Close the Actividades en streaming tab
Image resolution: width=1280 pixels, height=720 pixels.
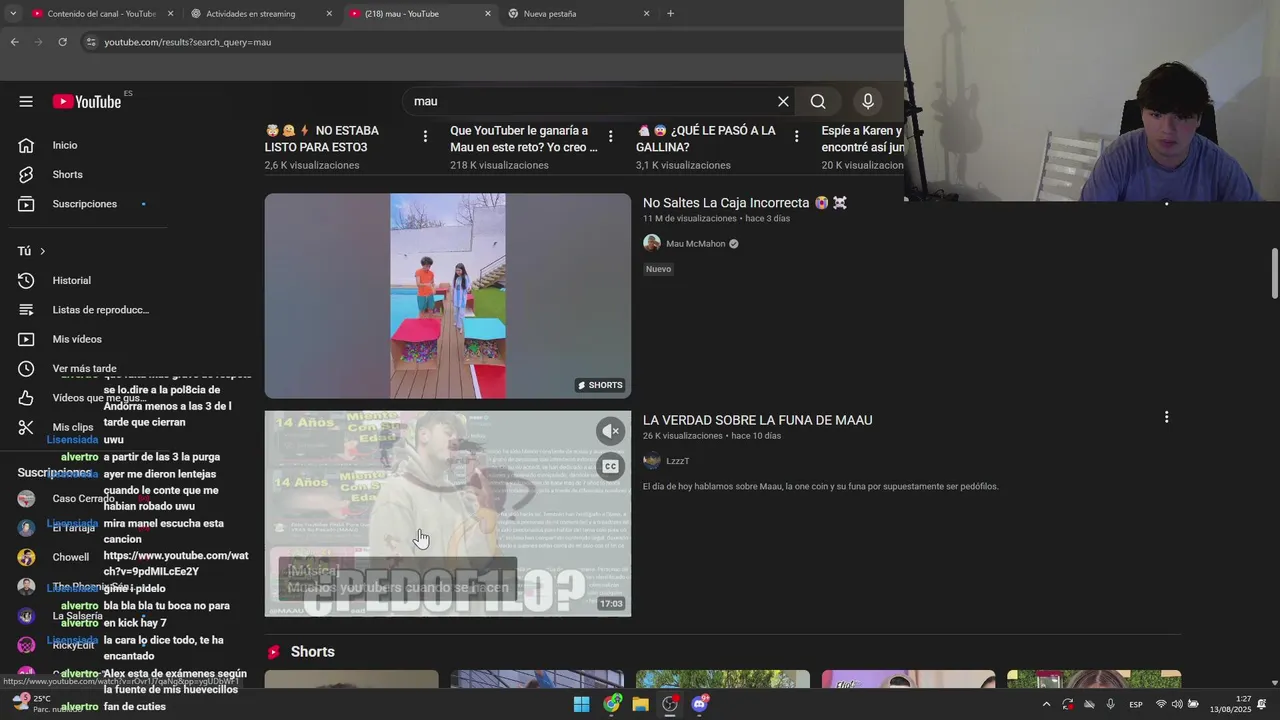[x=329, y=14]
